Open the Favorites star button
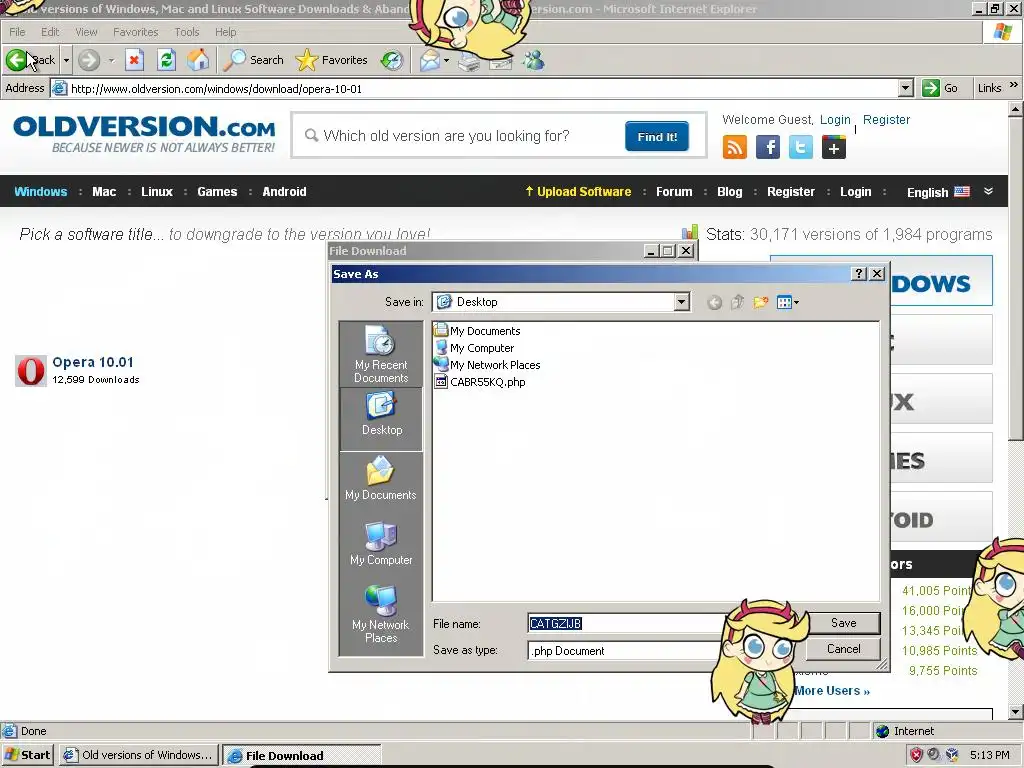Viewport: 1024px width, 768px height. click(x=331, y=60)
